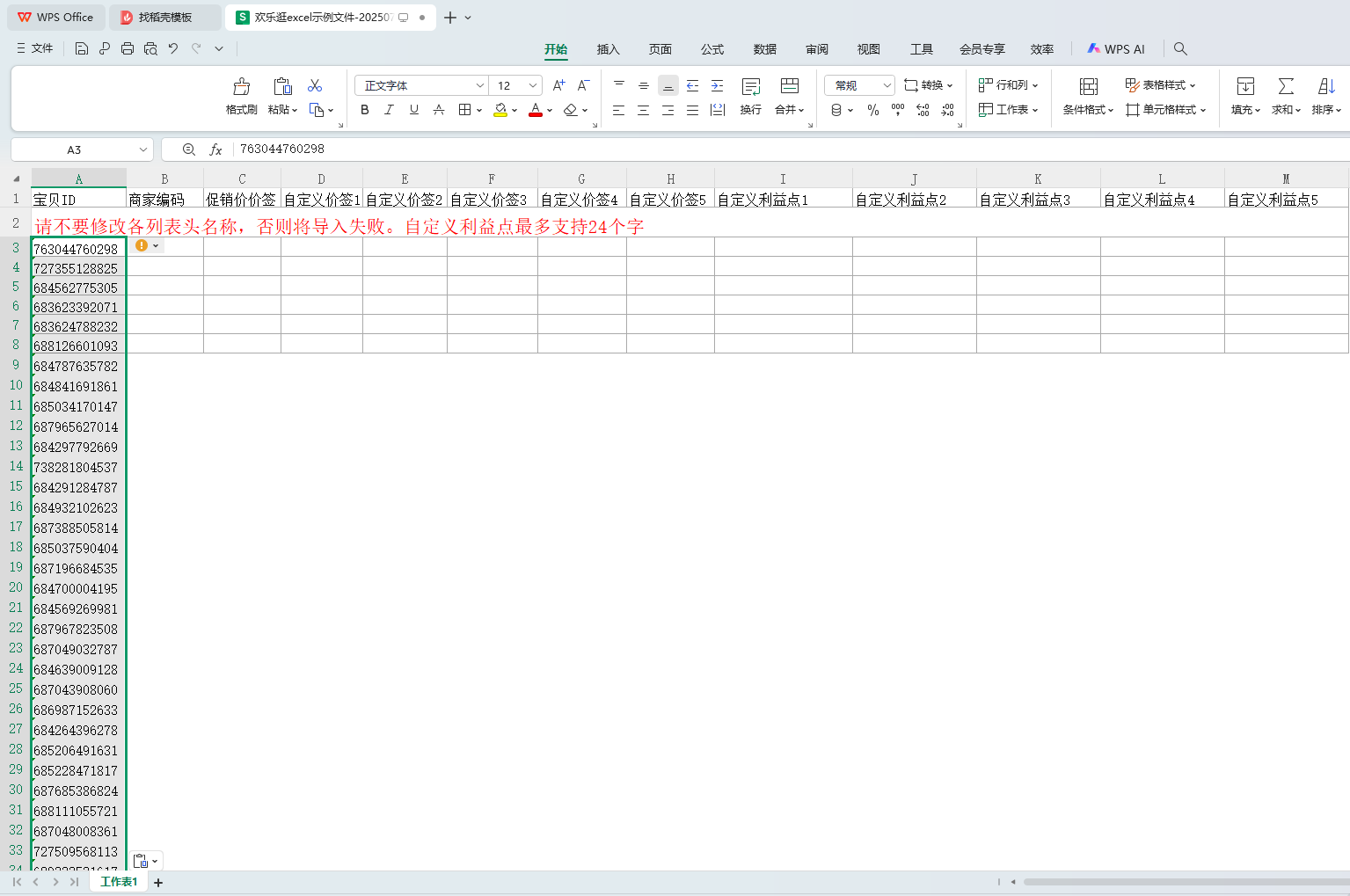
Task: Open the font name dropdown (正文字体)
Action: [480, 85]
